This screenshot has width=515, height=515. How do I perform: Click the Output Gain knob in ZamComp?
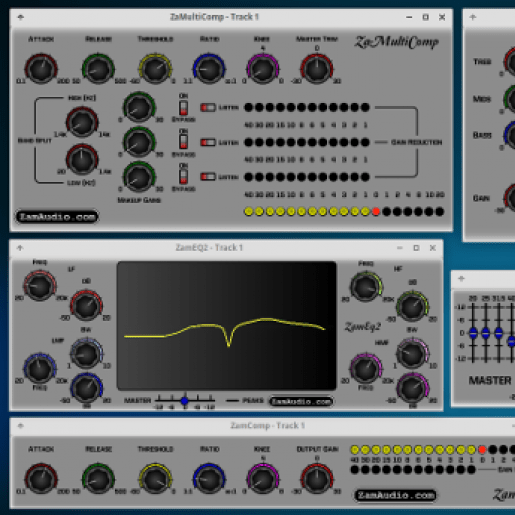(x=317, y=479)
